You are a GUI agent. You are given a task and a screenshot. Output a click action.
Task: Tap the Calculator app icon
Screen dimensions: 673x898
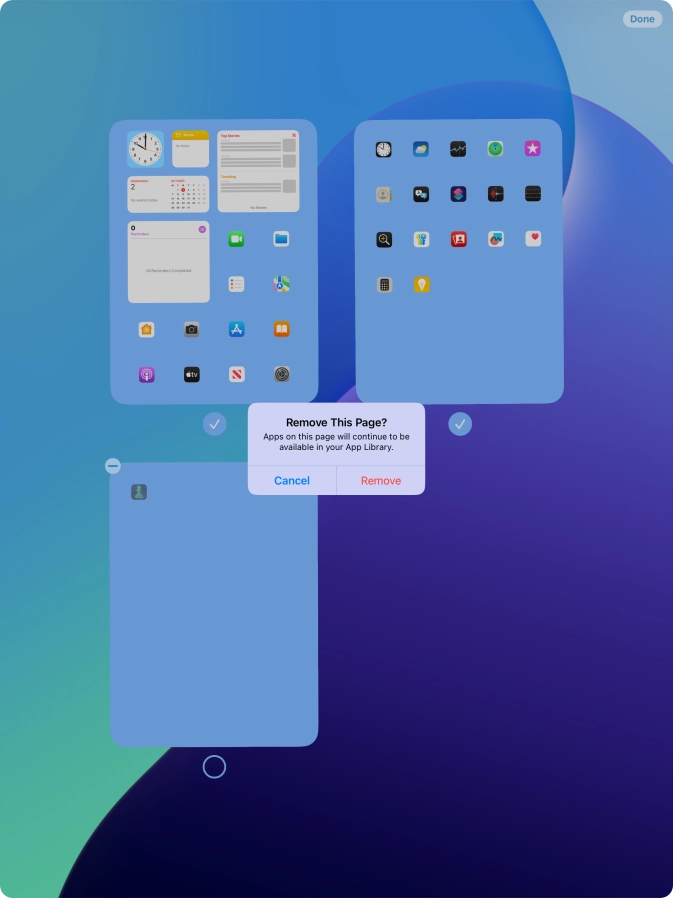(x=384, y=285)
